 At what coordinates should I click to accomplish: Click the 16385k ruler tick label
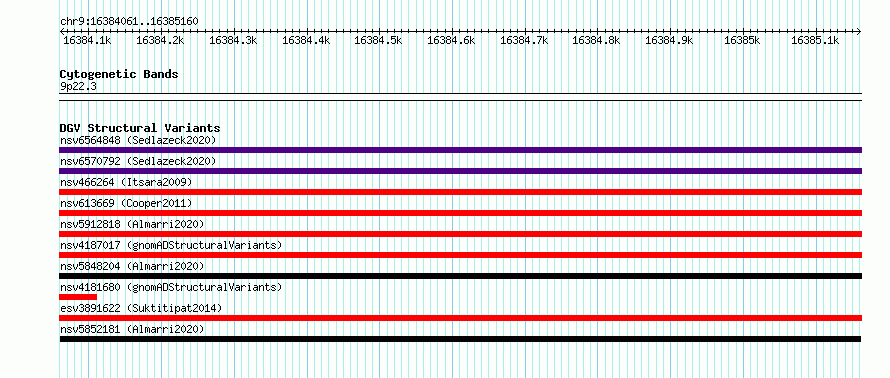tap(742, 40)
